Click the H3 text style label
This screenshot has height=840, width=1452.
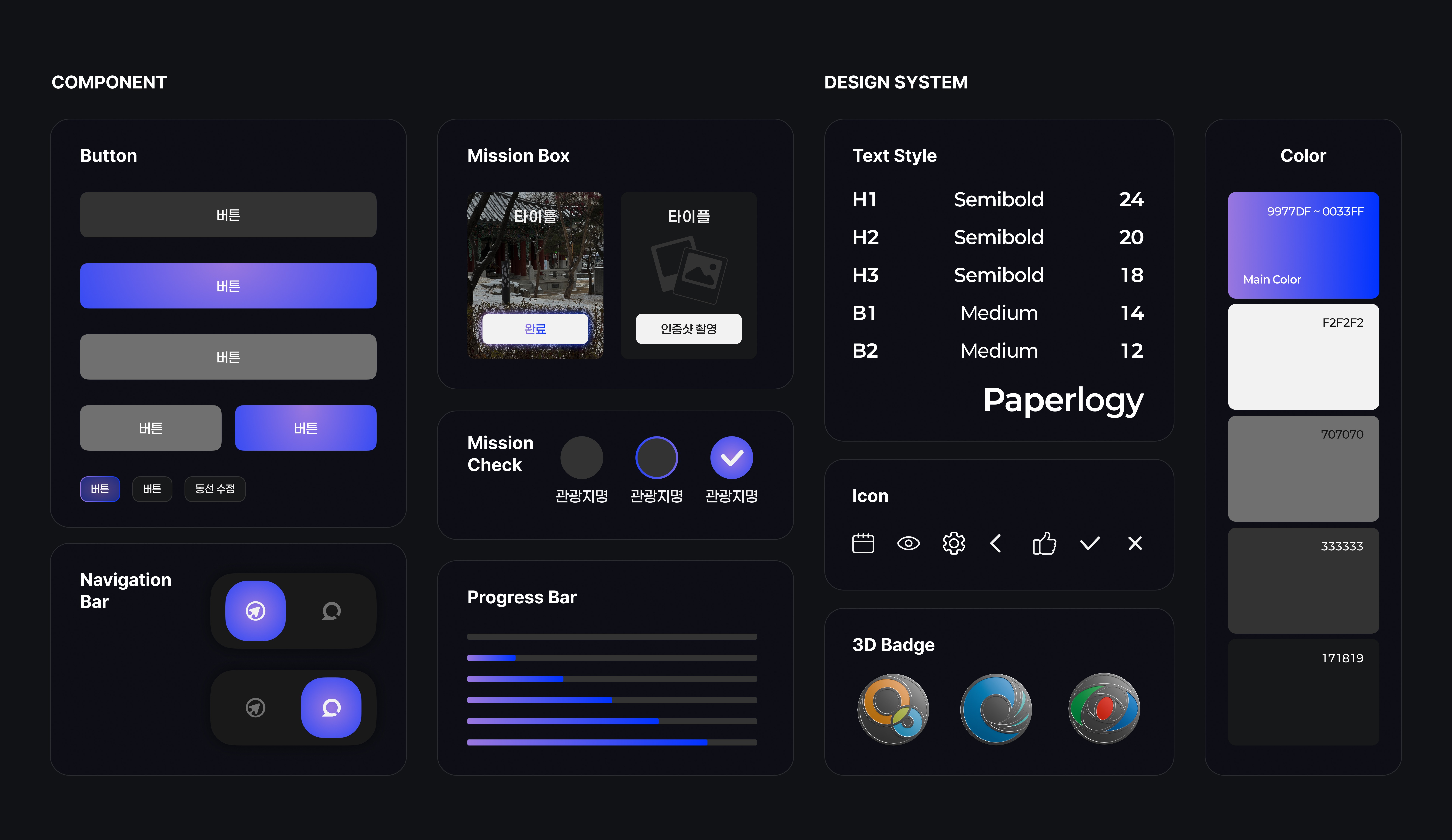[866, 275]
